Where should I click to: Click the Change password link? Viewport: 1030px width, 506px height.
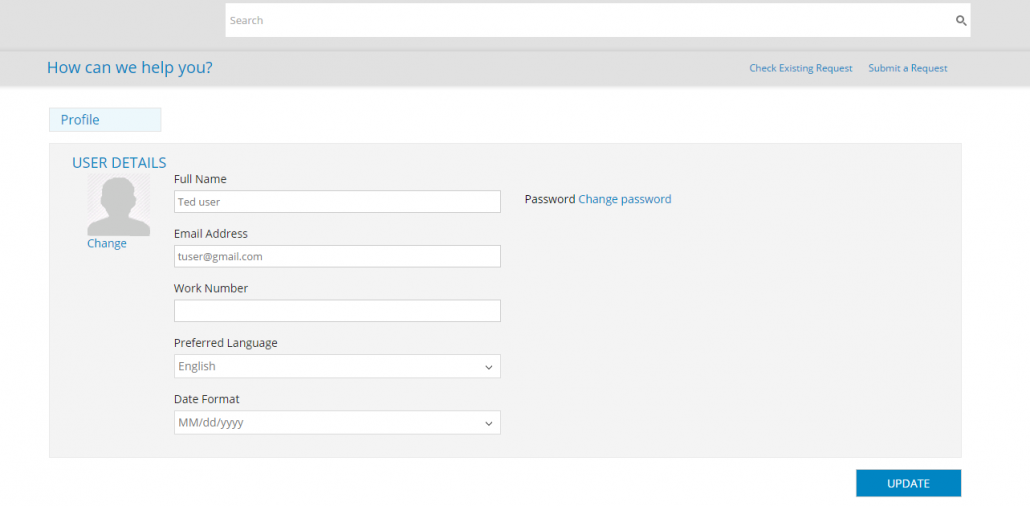tap(625, 199)
